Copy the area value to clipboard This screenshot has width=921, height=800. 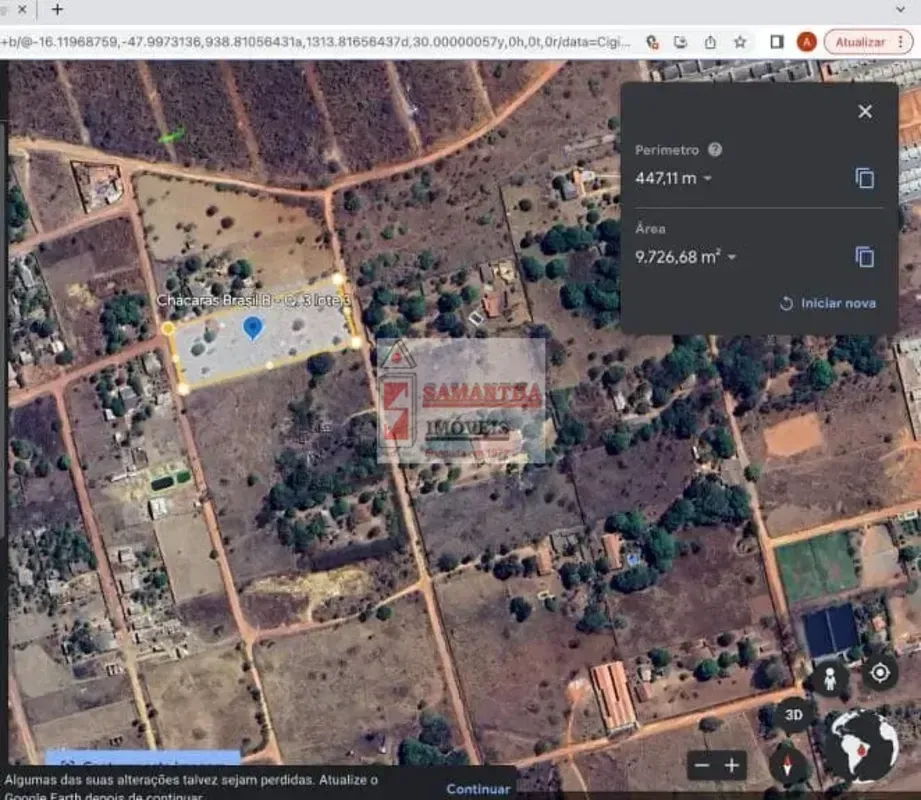(x=865, y=257)
